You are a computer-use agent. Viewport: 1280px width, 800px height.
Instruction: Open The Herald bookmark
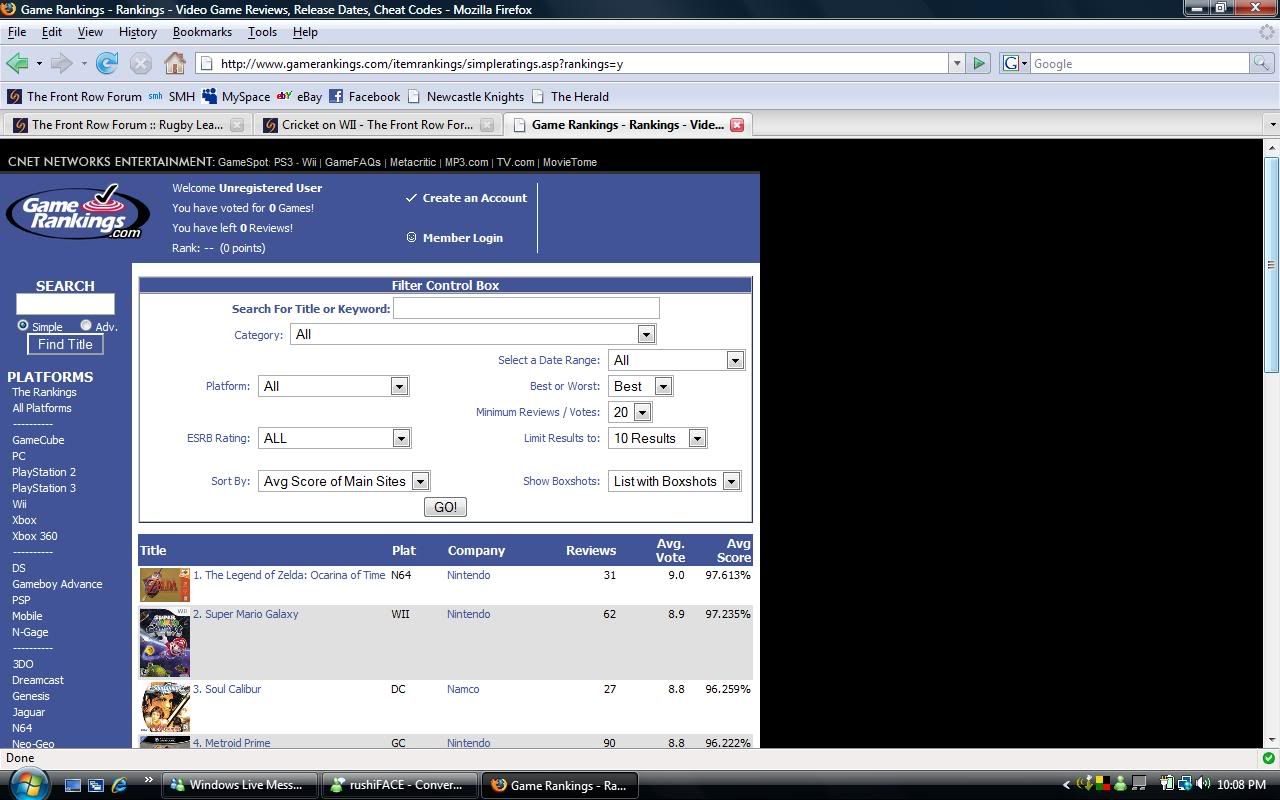[x=570, y=97]
